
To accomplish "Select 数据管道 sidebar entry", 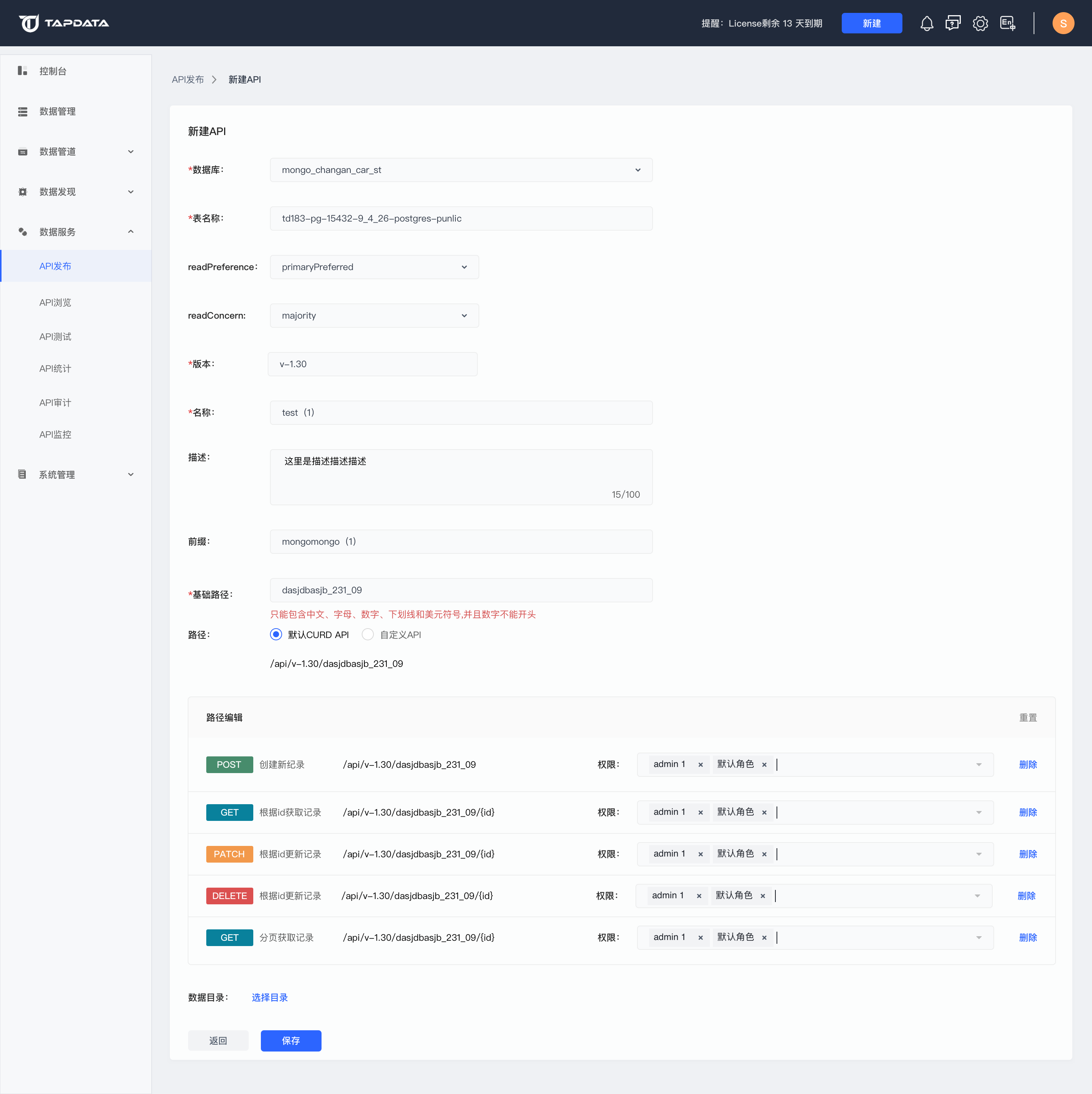I will (56, 151).
